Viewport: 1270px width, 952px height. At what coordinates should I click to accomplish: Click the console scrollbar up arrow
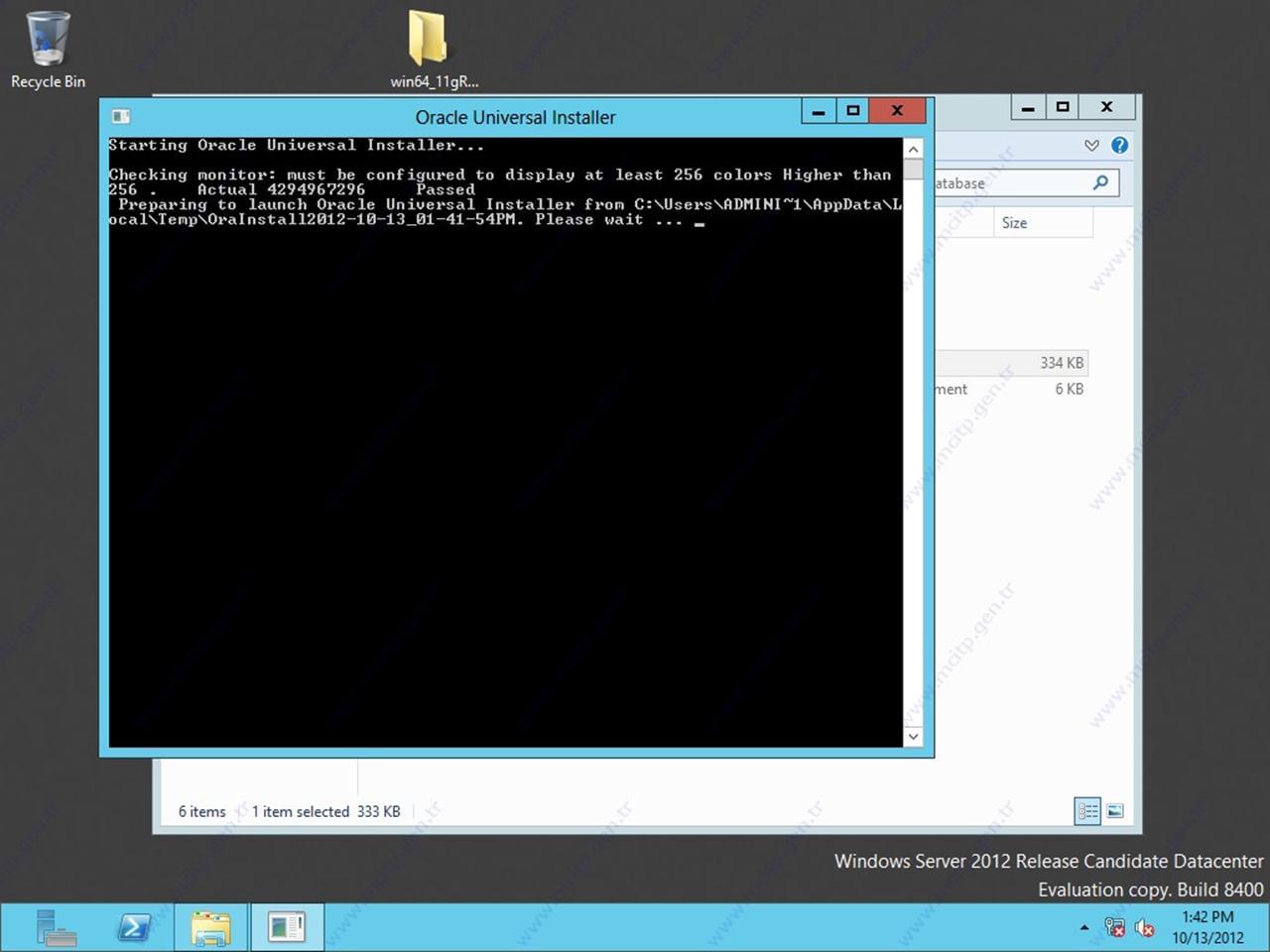coord(913,149)
